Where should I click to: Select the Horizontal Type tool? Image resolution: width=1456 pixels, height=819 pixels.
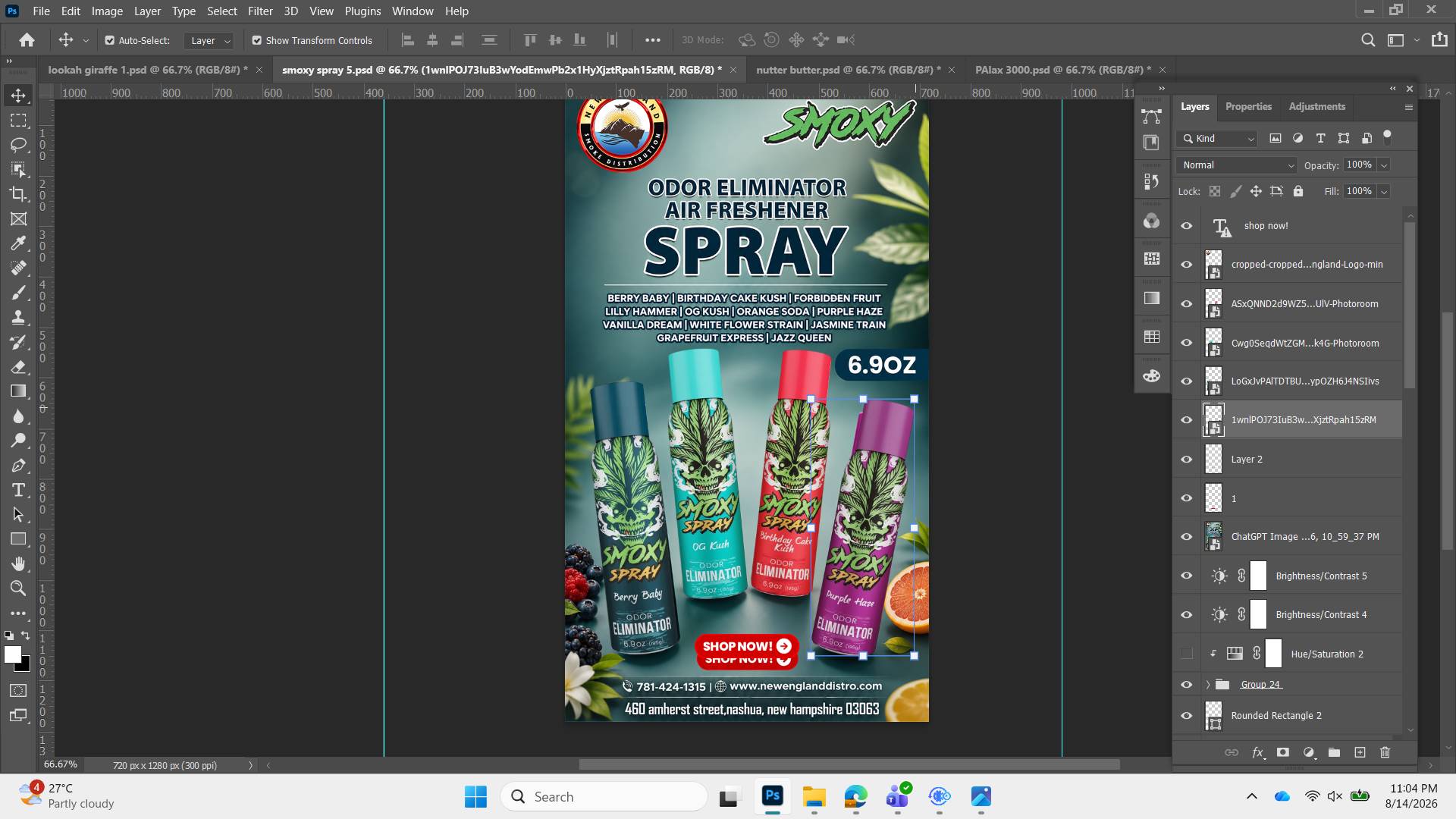coord(18,490)
